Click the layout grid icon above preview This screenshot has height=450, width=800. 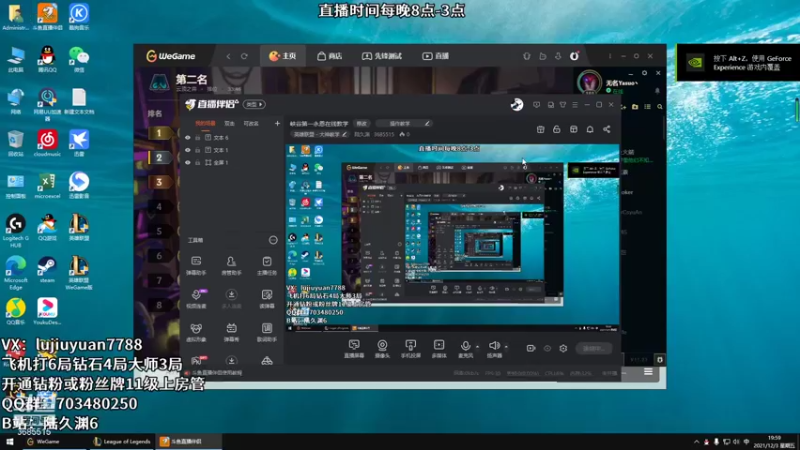[573, 130]
